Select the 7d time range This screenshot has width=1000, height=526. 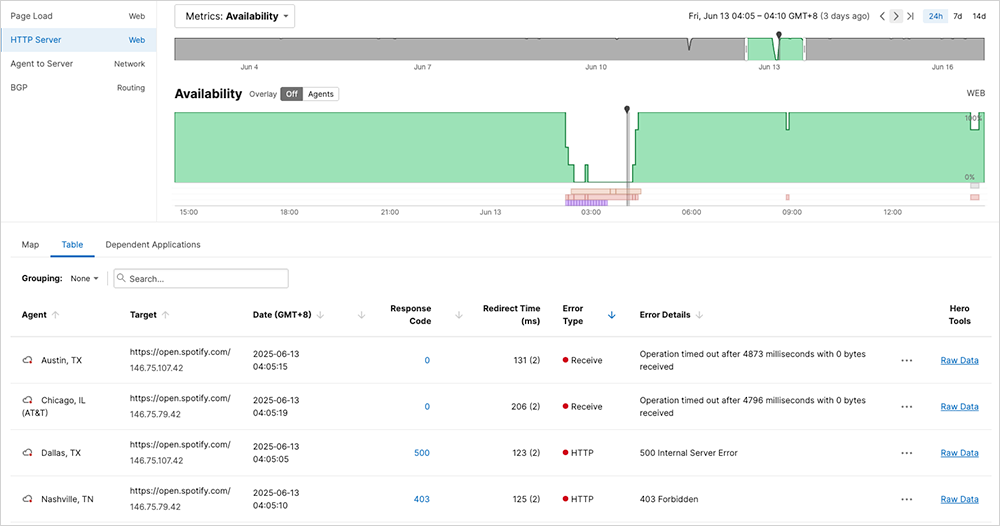click(957, 16)
